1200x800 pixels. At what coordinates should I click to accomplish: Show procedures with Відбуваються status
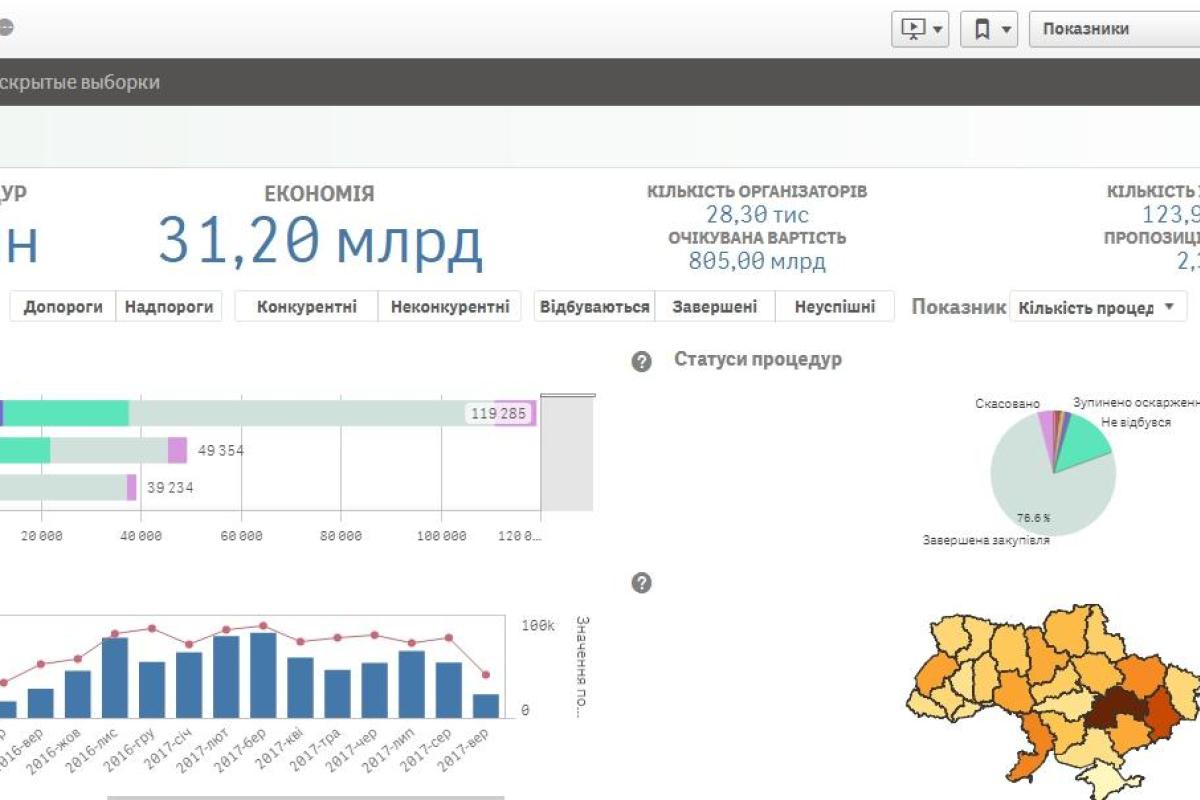tap(595, 307)
